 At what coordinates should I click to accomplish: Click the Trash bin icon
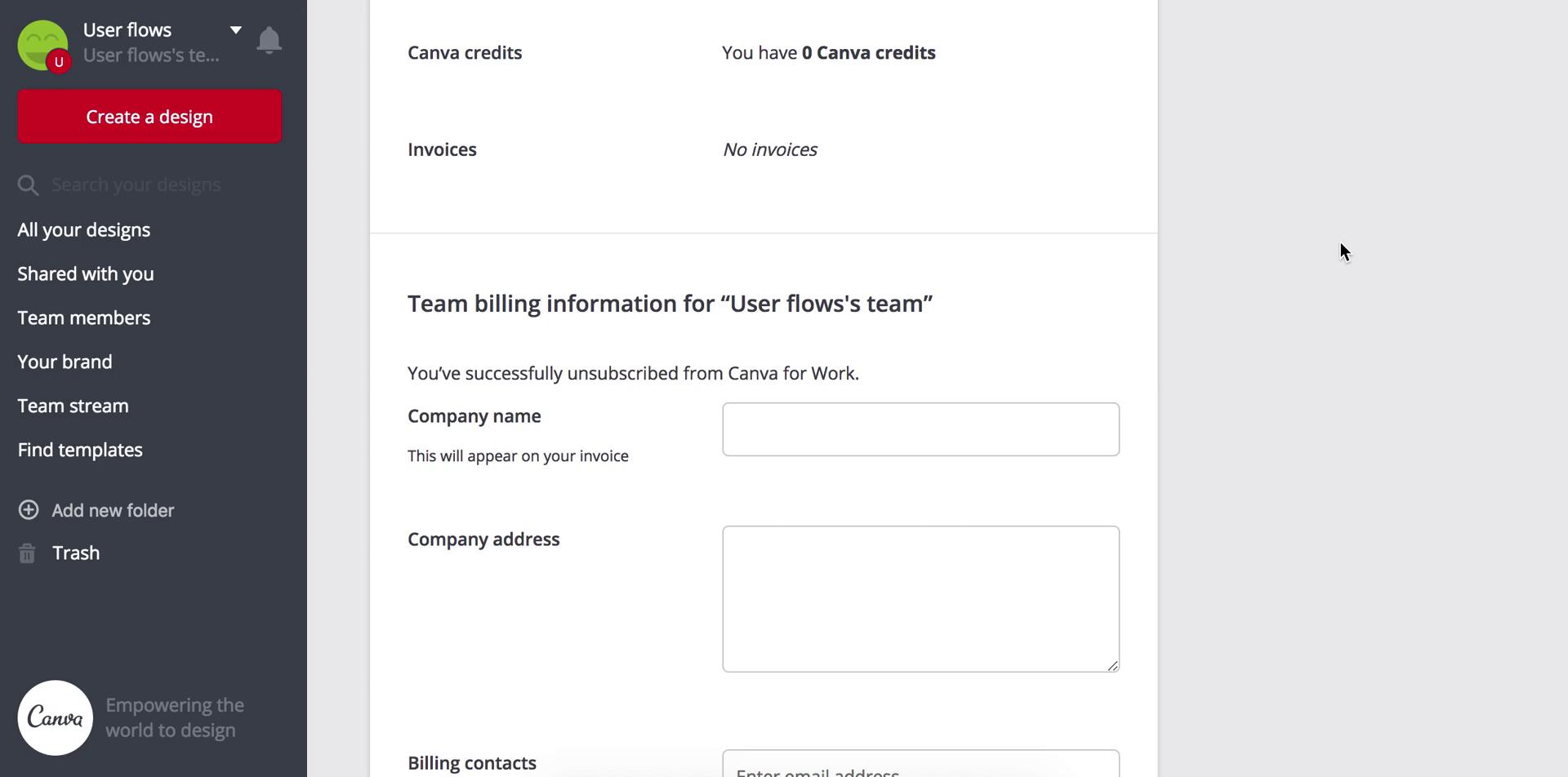pyautogui.click(x=27, y=553)
